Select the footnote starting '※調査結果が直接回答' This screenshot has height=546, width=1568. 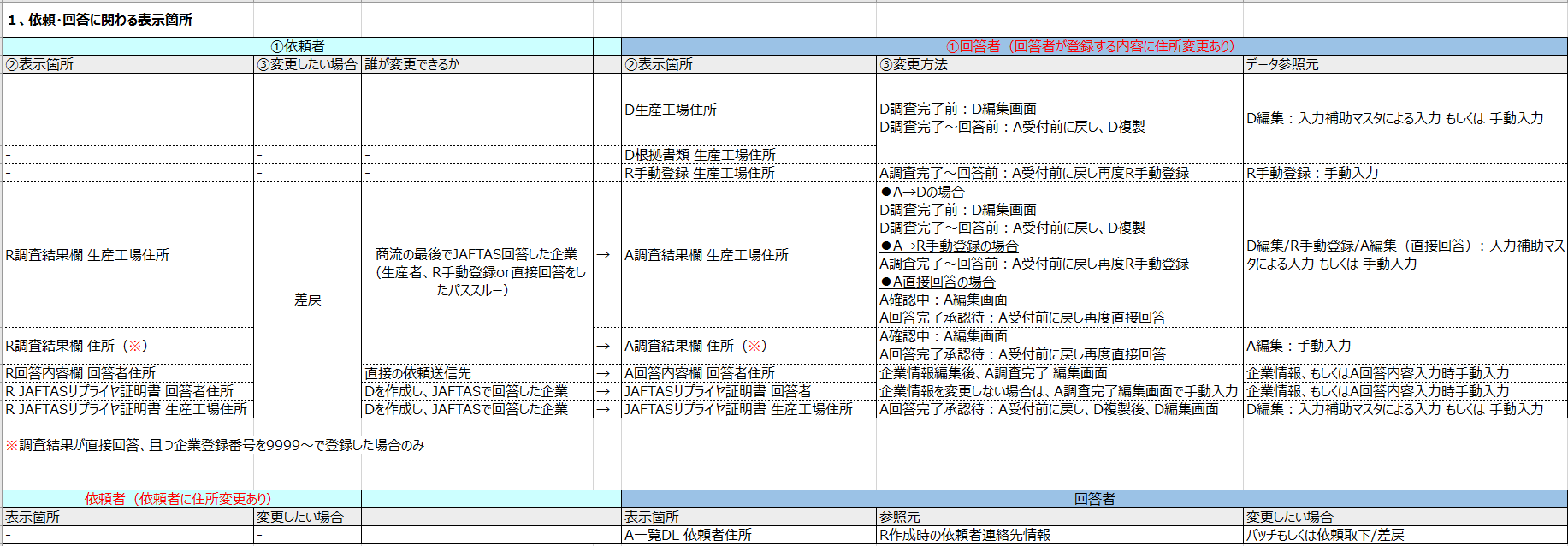[x=215, y=445]
